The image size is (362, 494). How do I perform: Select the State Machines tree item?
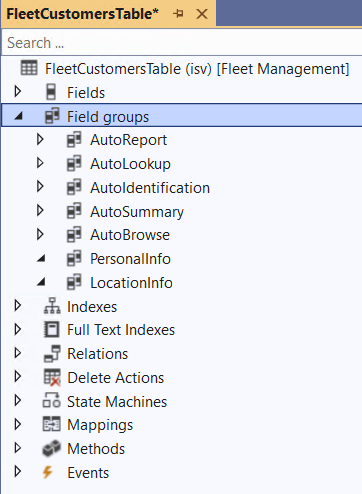point(117,402)
